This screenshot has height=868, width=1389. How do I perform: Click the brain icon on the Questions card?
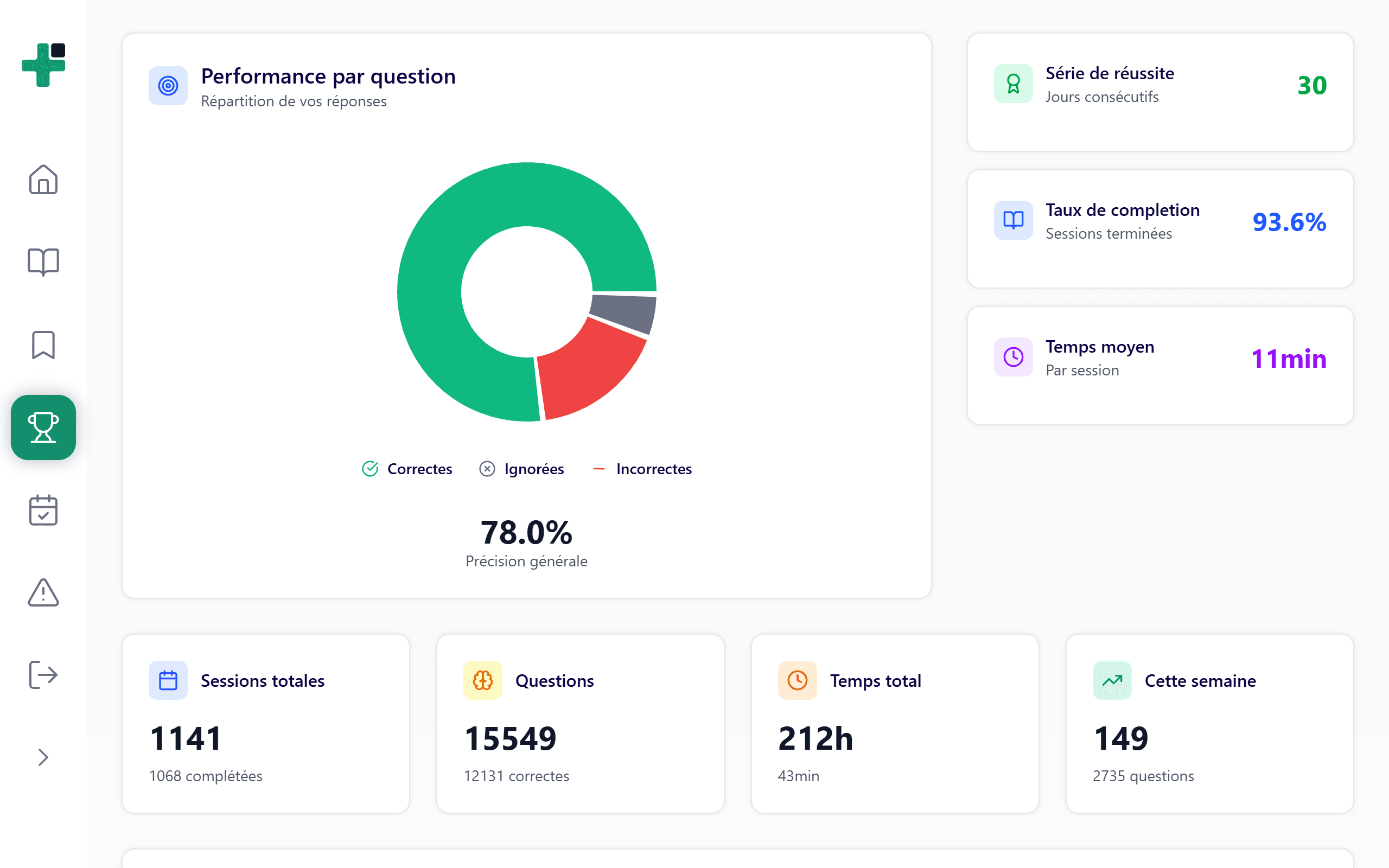pos(482,680)
